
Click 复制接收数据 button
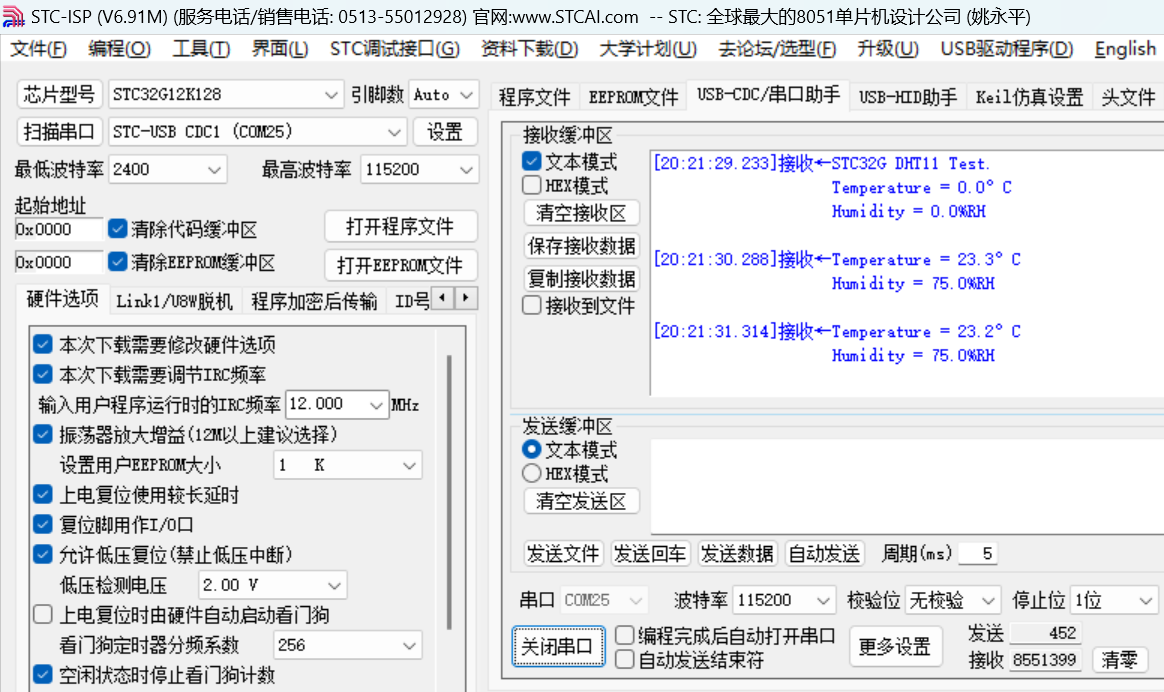tap(581, 278)
